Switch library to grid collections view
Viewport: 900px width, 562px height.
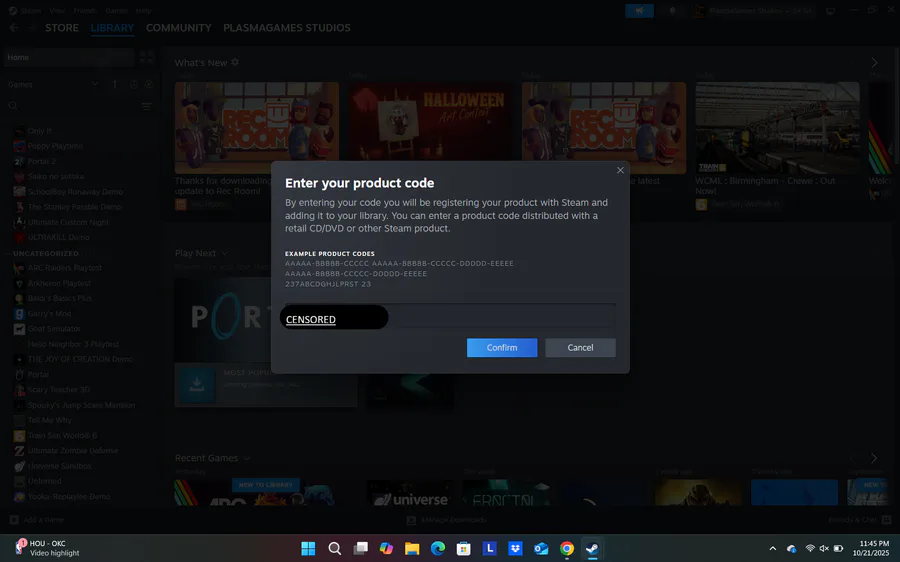[147, 57]
